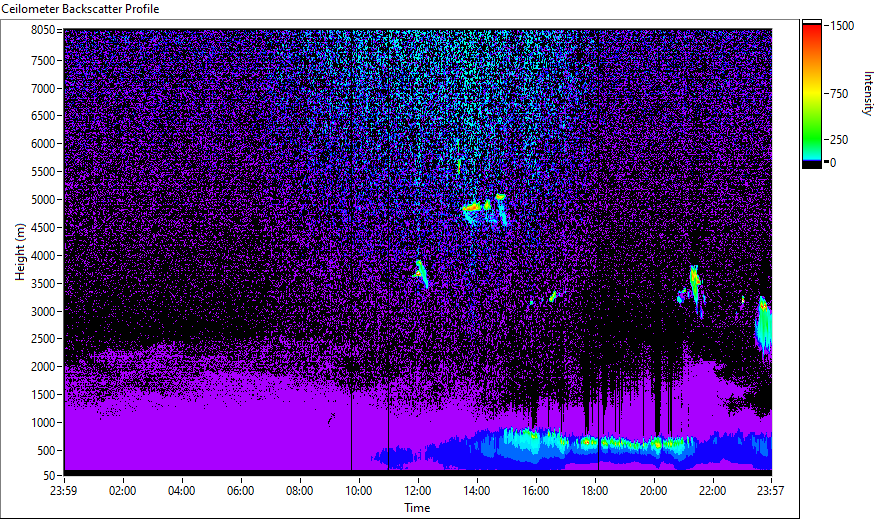
Task: Click the 14:00 time axis label
Action: coord(477,491)
